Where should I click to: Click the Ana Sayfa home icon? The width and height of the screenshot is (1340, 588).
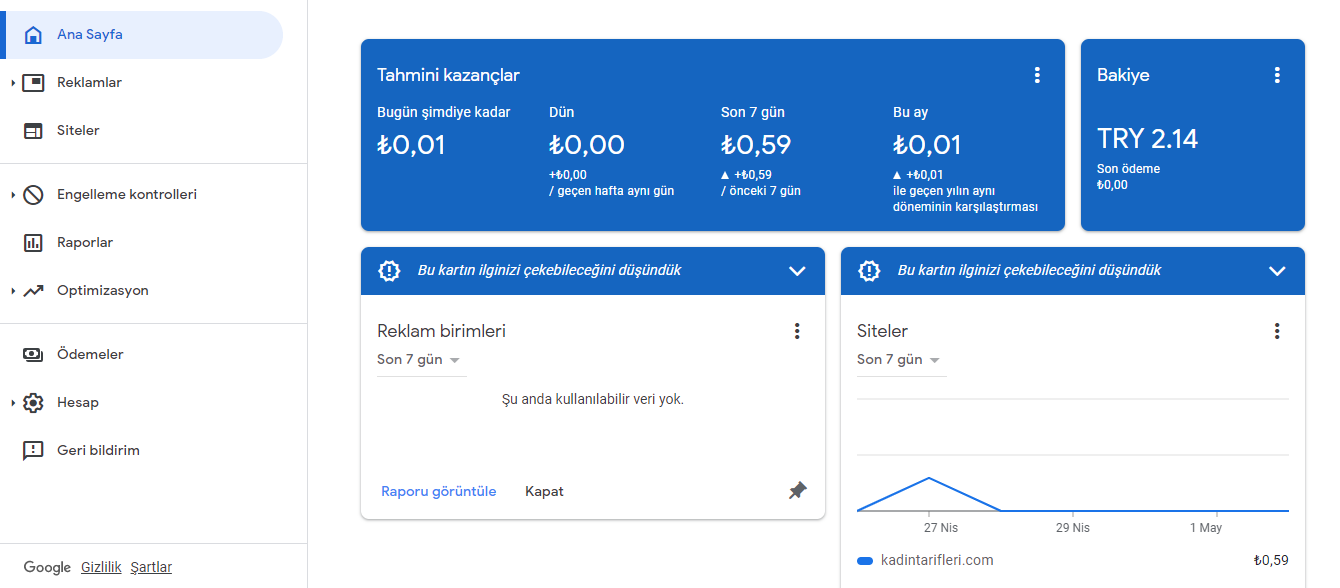pos(33,35)
